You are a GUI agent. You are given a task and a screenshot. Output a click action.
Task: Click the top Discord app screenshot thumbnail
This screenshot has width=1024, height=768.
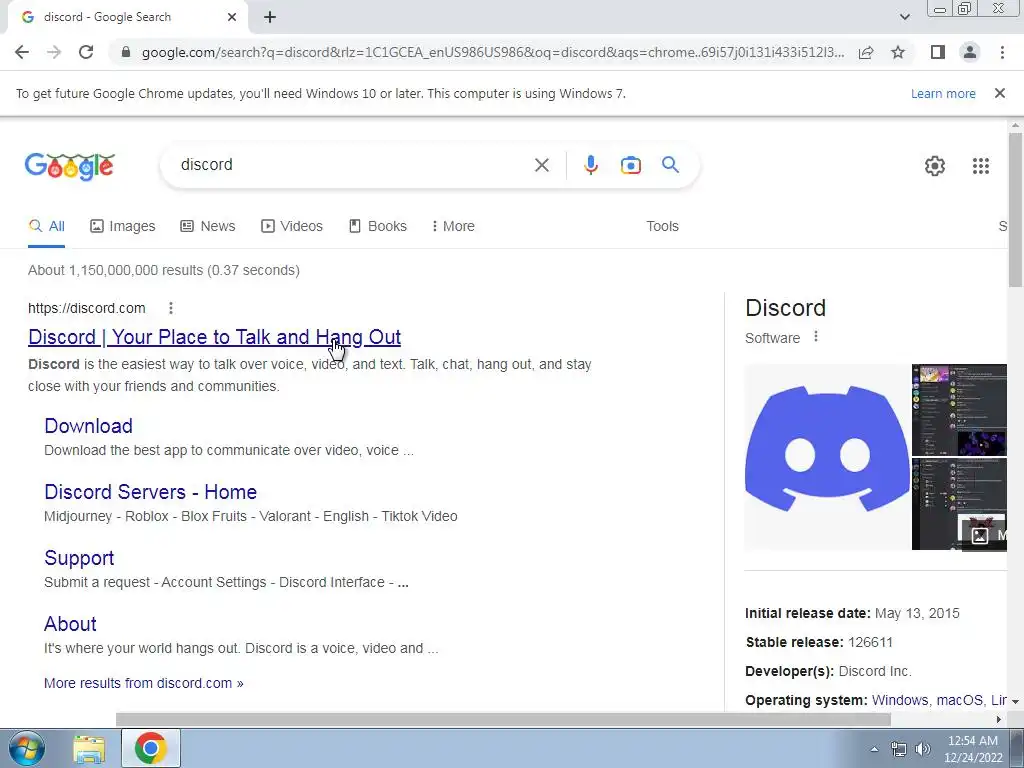point(959,409)
